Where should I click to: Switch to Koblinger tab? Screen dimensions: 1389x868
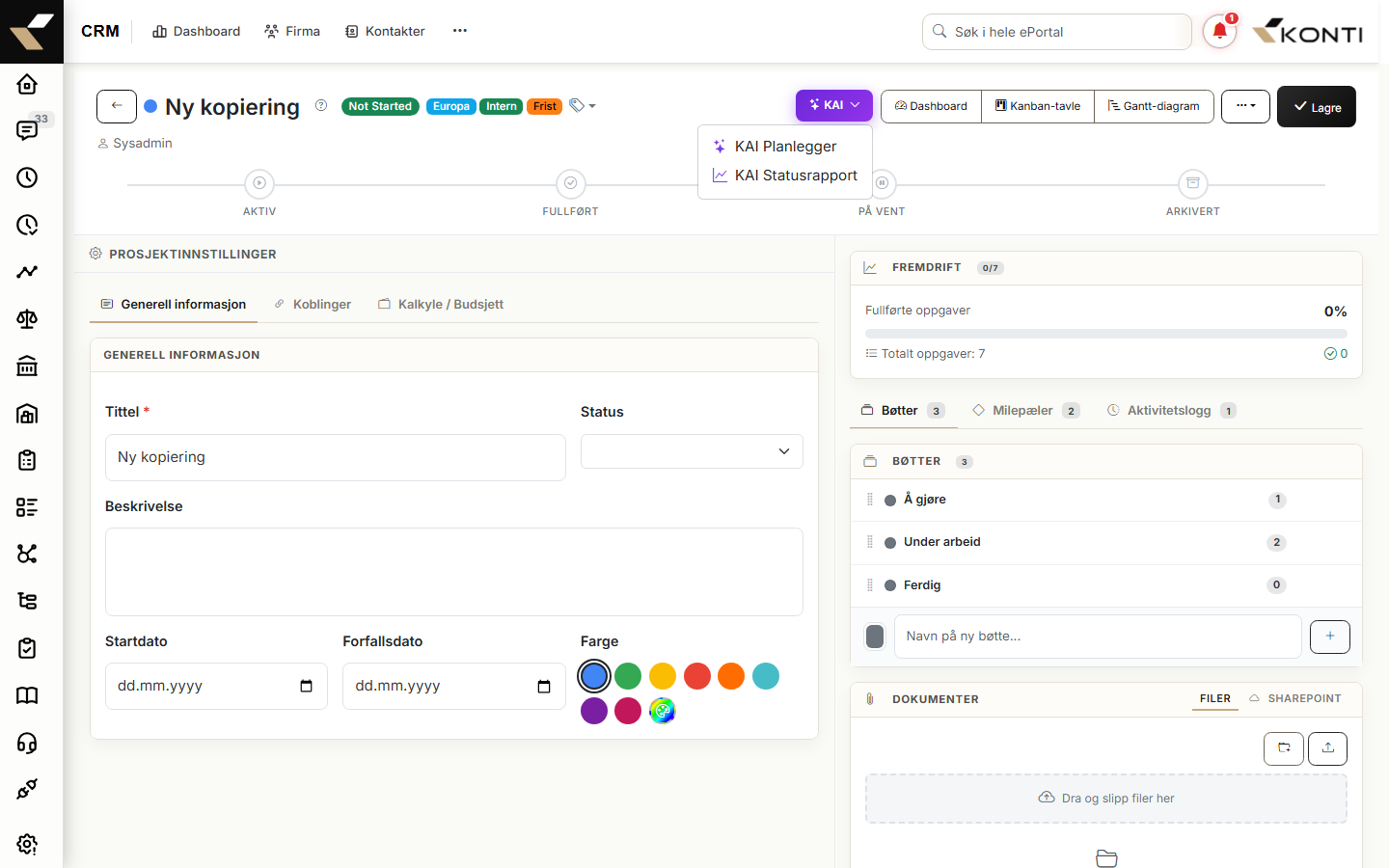coord(313,304)
